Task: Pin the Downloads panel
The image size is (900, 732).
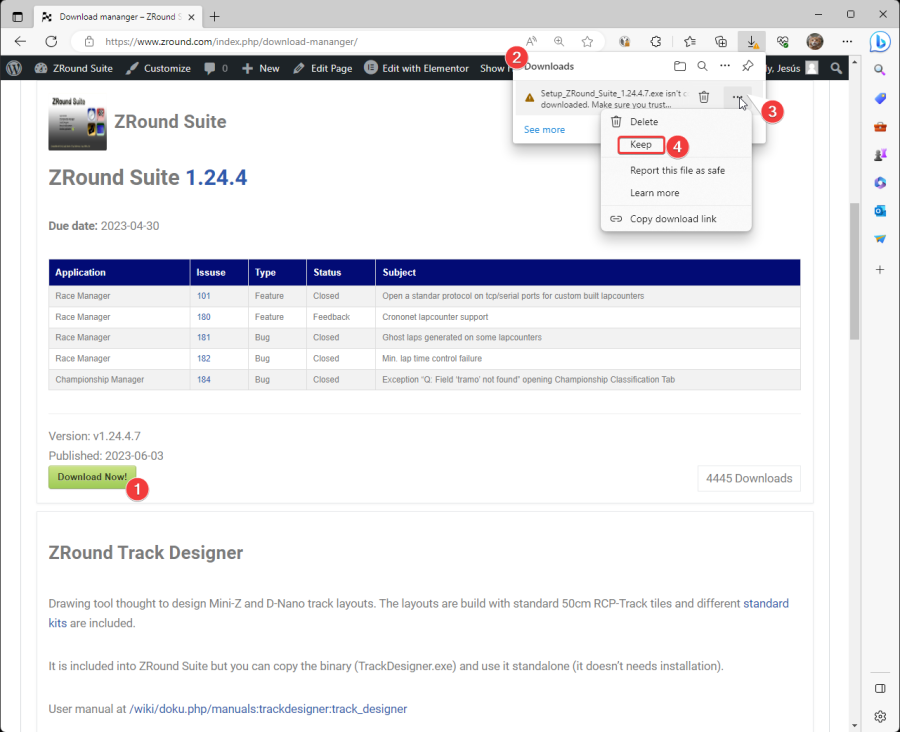Action: tap(747, 66)
